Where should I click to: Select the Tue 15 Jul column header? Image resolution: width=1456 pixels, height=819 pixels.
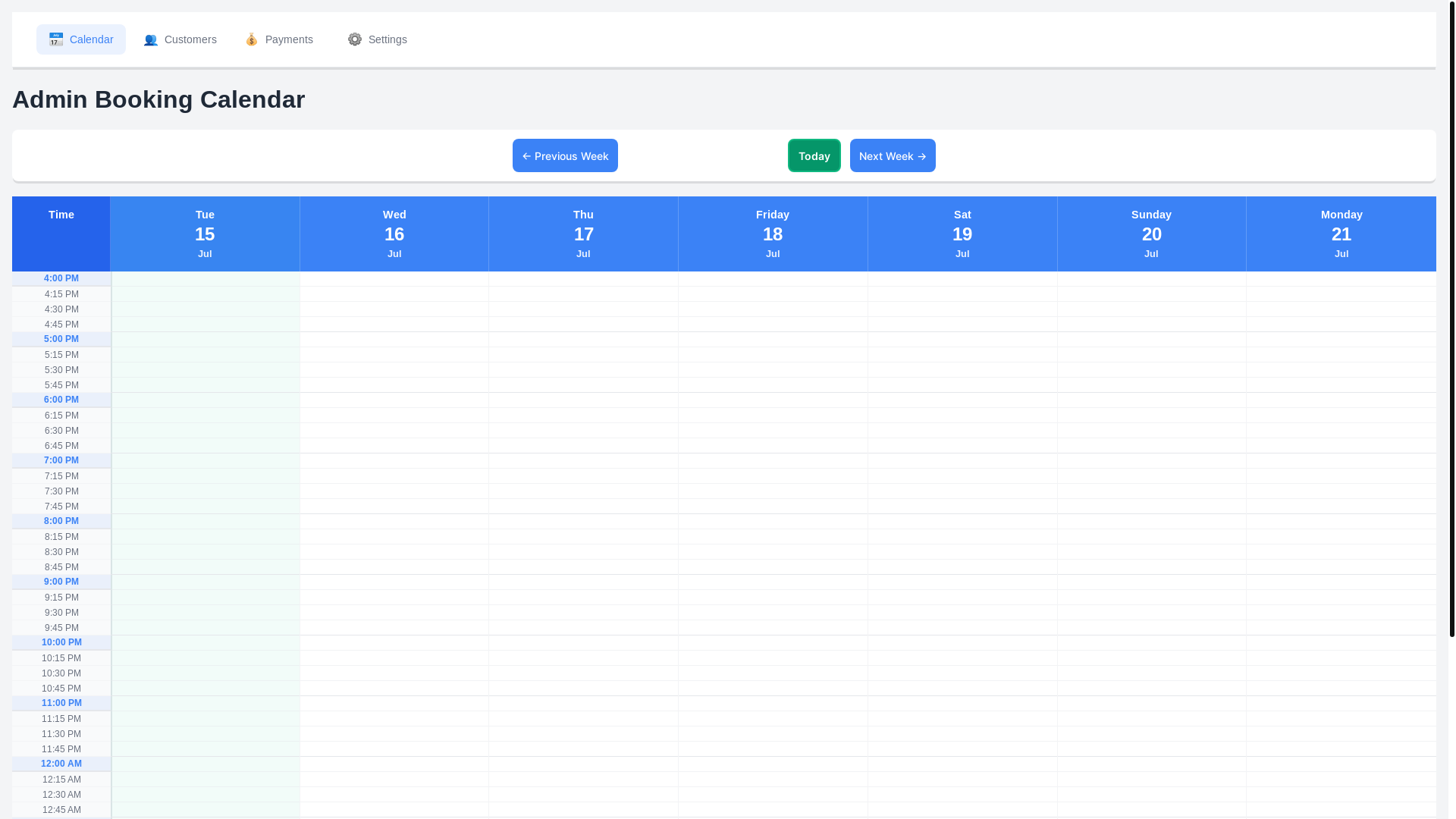(205, 234)
